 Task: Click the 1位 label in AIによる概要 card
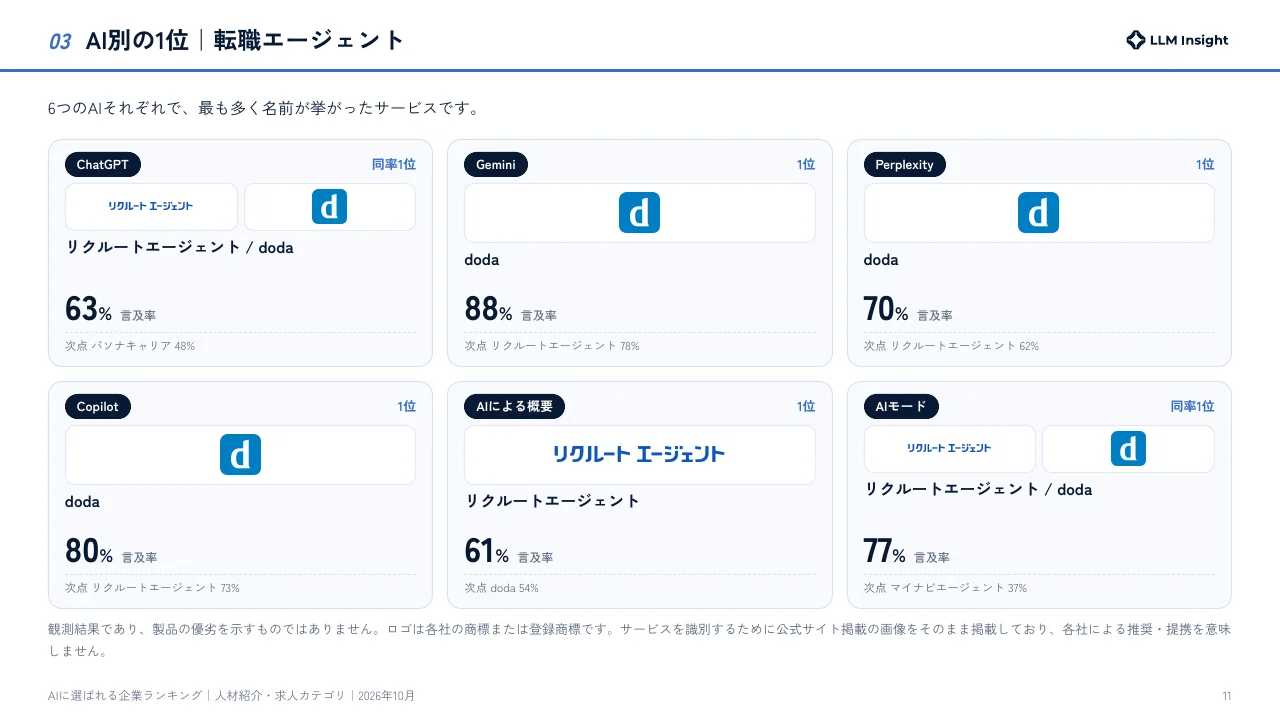806,407
